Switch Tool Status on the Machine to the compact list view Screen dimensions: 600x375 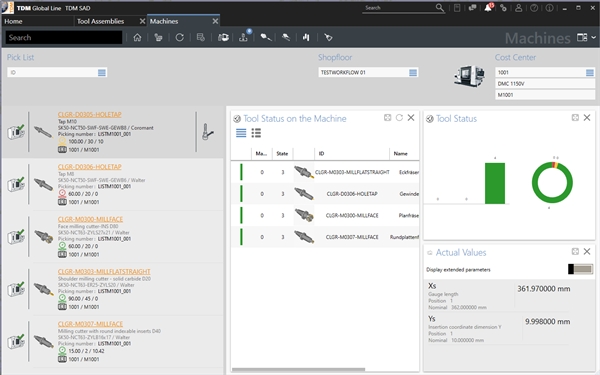241,133
